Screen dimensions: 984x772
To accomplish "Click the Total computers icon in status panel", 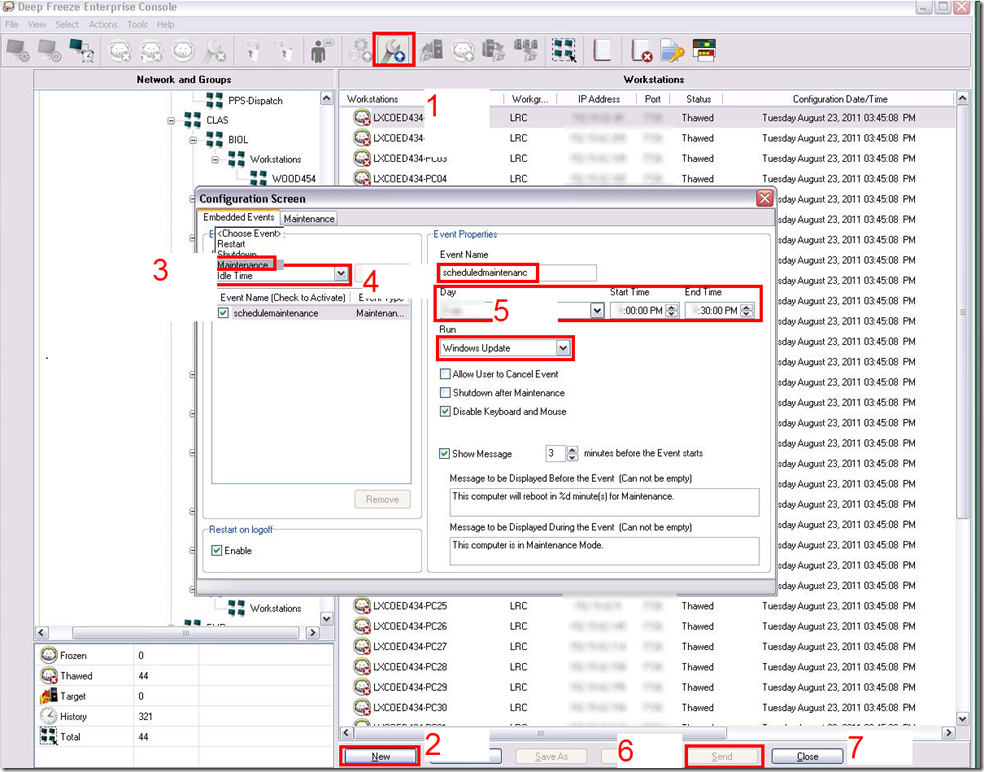I will click(x=49, y=736).
